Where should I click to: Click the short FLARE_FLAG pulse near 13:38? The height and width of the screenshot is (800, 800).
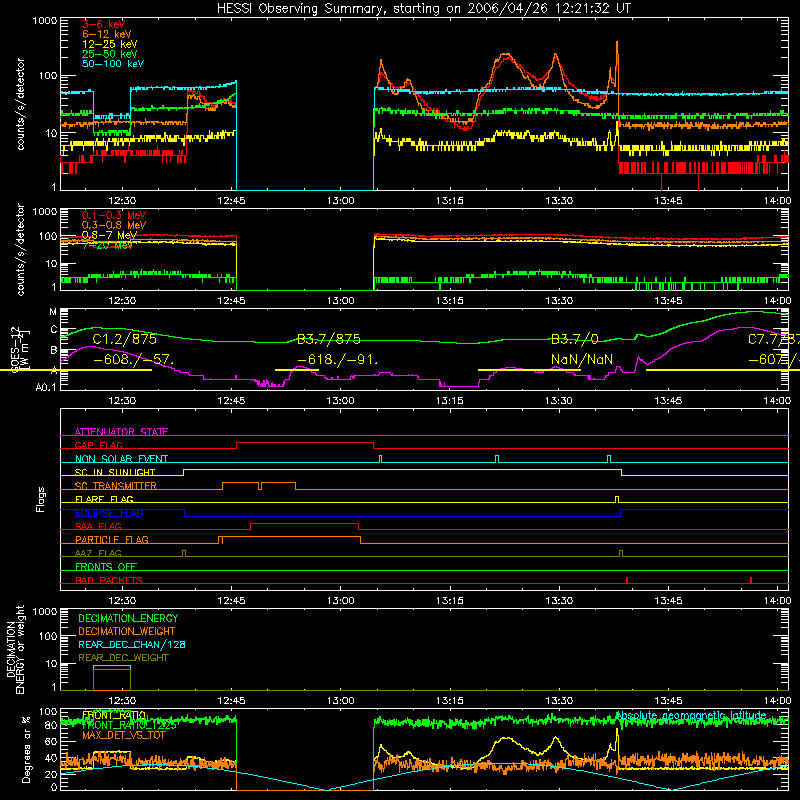click(x=617, y=499)
